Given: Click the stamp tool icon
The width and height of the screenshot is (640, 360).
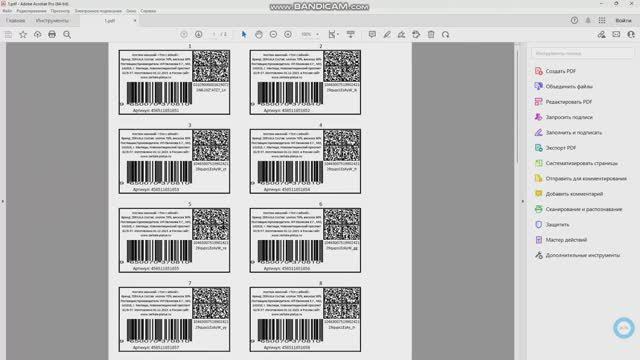Looking at the screenshot, I should coord(416,35).
